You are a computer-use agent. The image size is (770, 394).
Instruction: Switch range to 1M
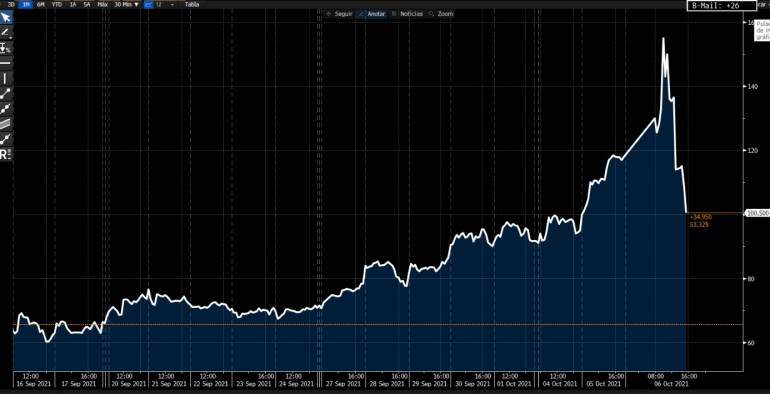point(27,4)
